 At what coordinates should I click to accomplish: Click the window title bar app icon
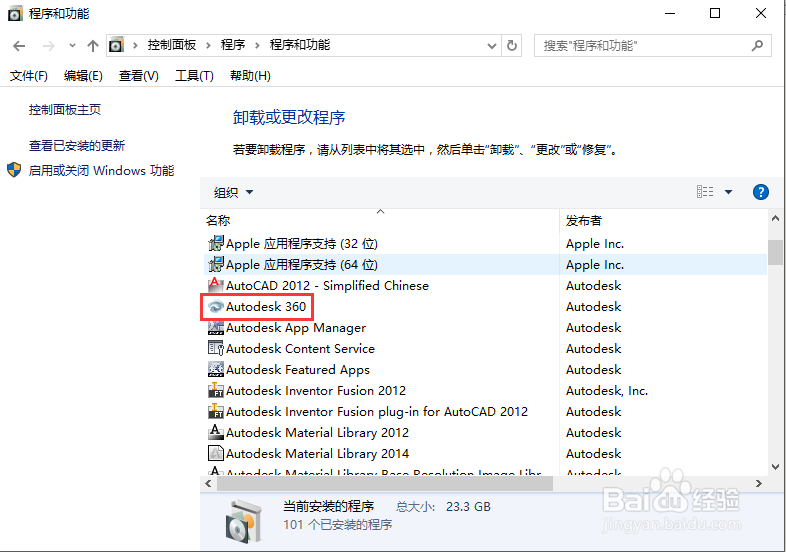(x=16, y=14)
